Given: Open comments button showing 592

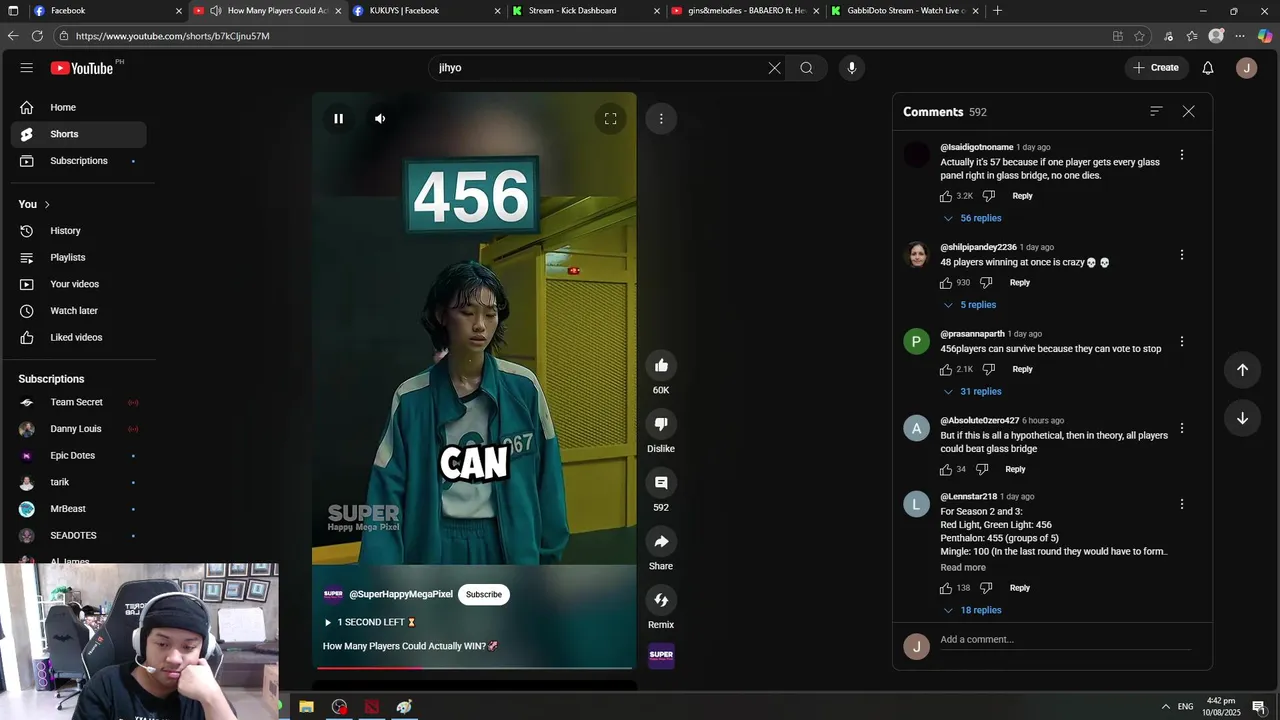Looking at the screenshot, I should [661, 483].
